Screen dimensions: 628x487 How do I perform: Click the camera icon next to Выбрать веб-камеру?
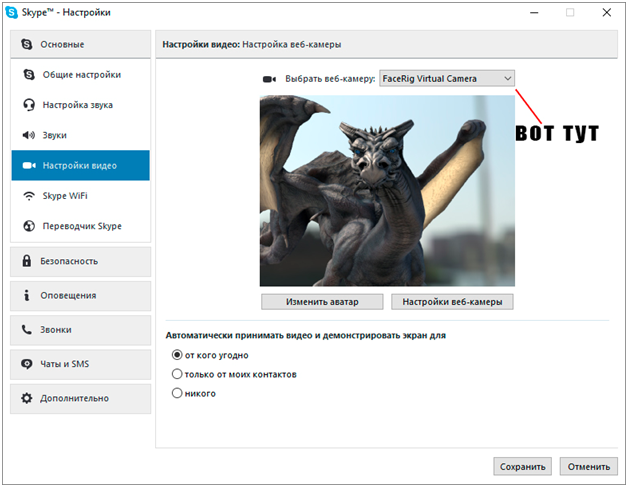269,79
